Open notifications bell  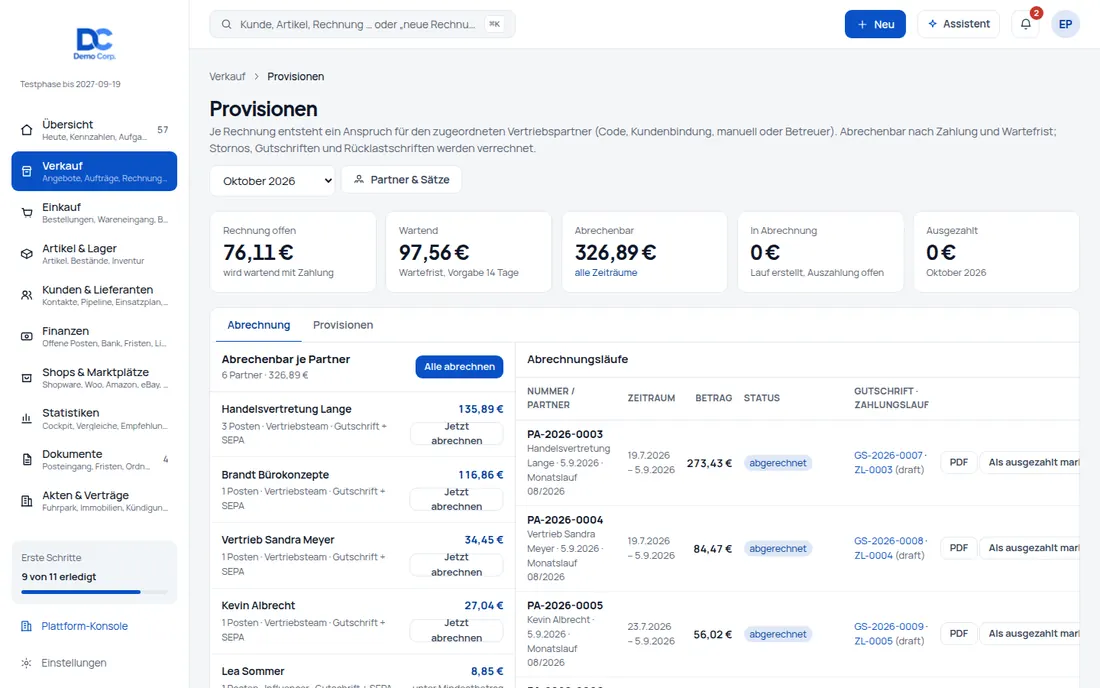1026,24
